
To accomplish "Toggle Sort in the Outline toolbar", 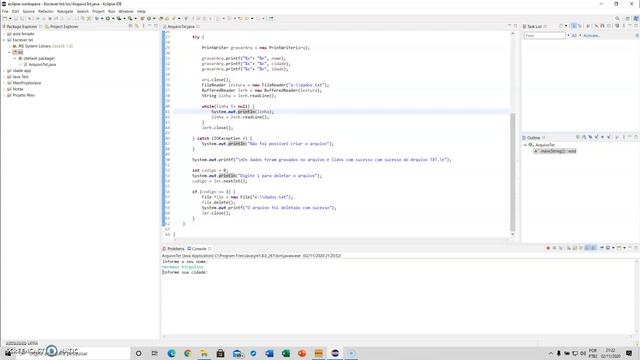I will 584,137.
